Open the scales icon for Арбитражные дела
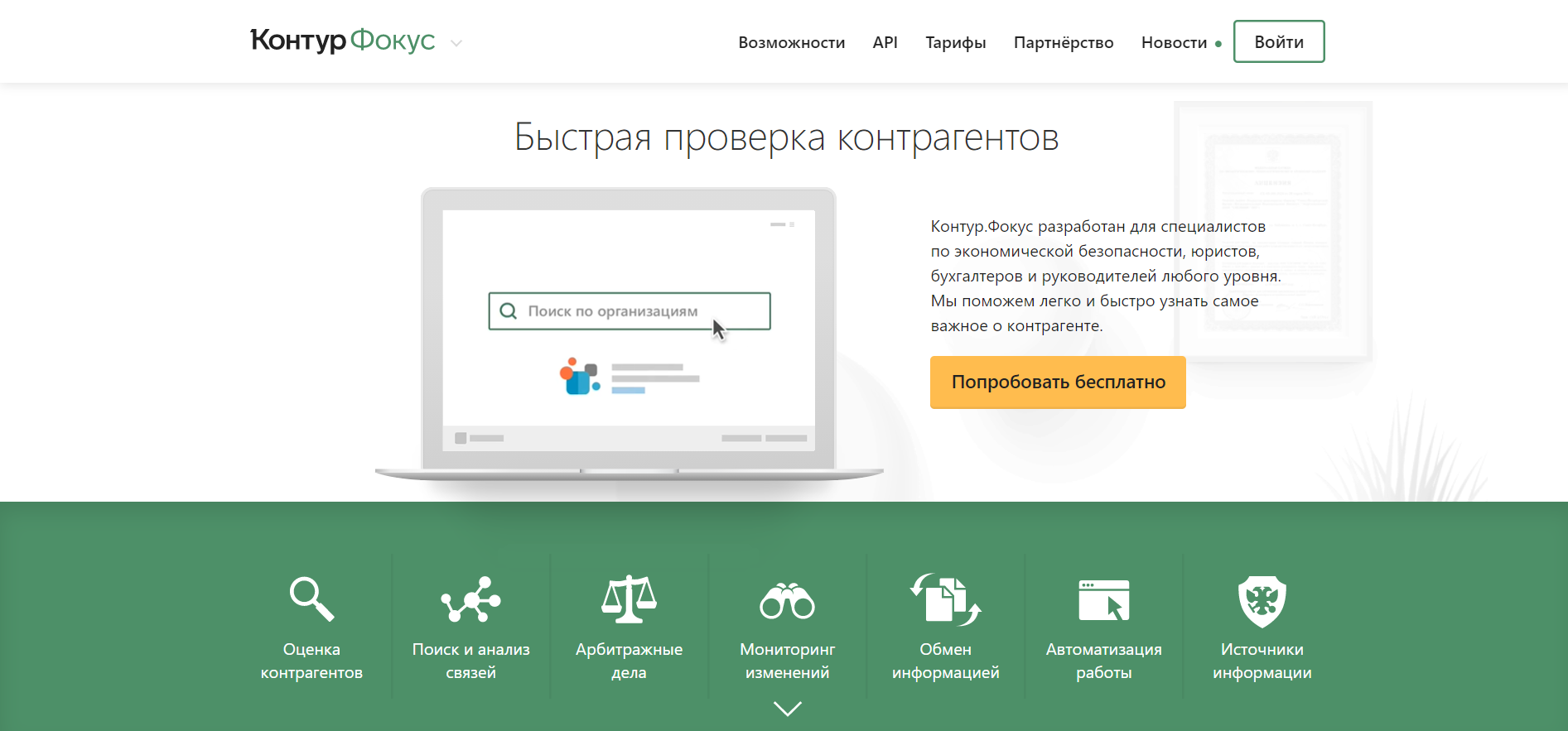This screenshot has height=731, width=1568. 629,599
